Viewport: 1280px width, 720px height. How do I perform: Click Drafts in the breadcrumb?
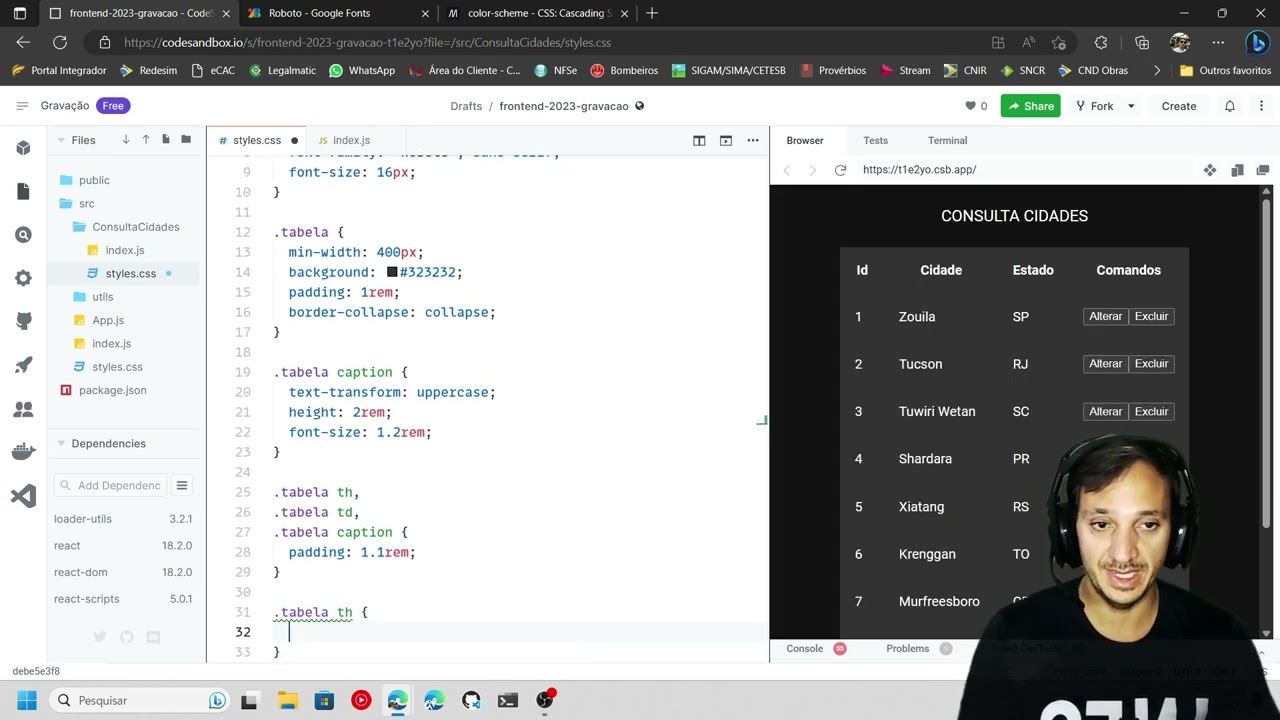tap(466, 106)
